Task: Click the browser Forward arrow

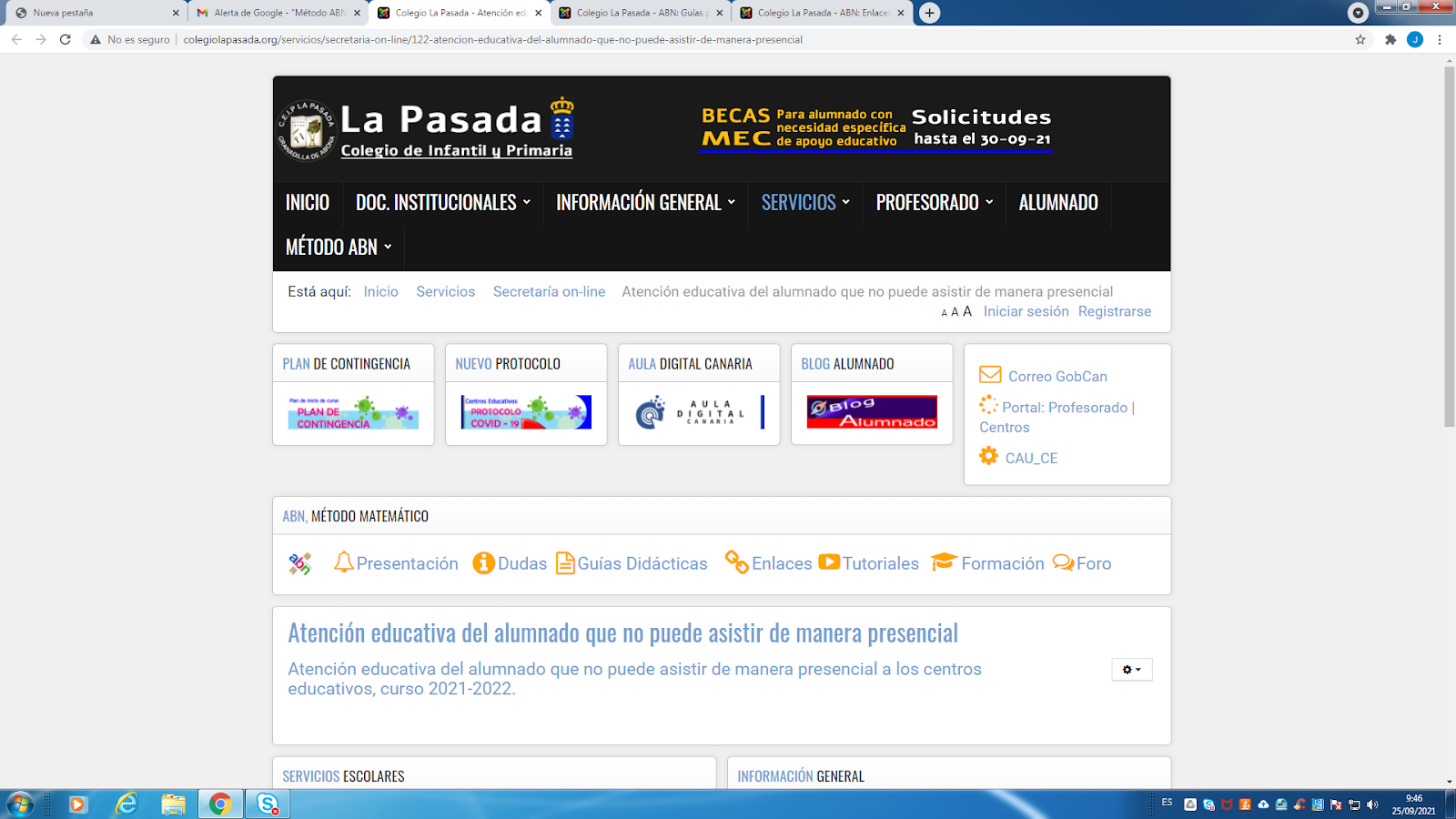Action: (x=41, y=39)
